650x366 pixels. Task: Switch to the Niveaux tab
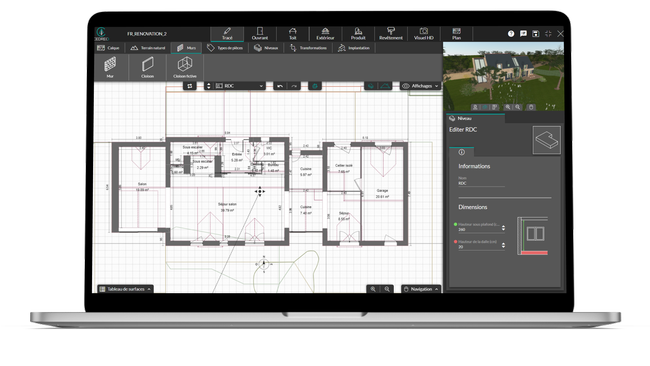pyautogui.click(x=266, y=48)
